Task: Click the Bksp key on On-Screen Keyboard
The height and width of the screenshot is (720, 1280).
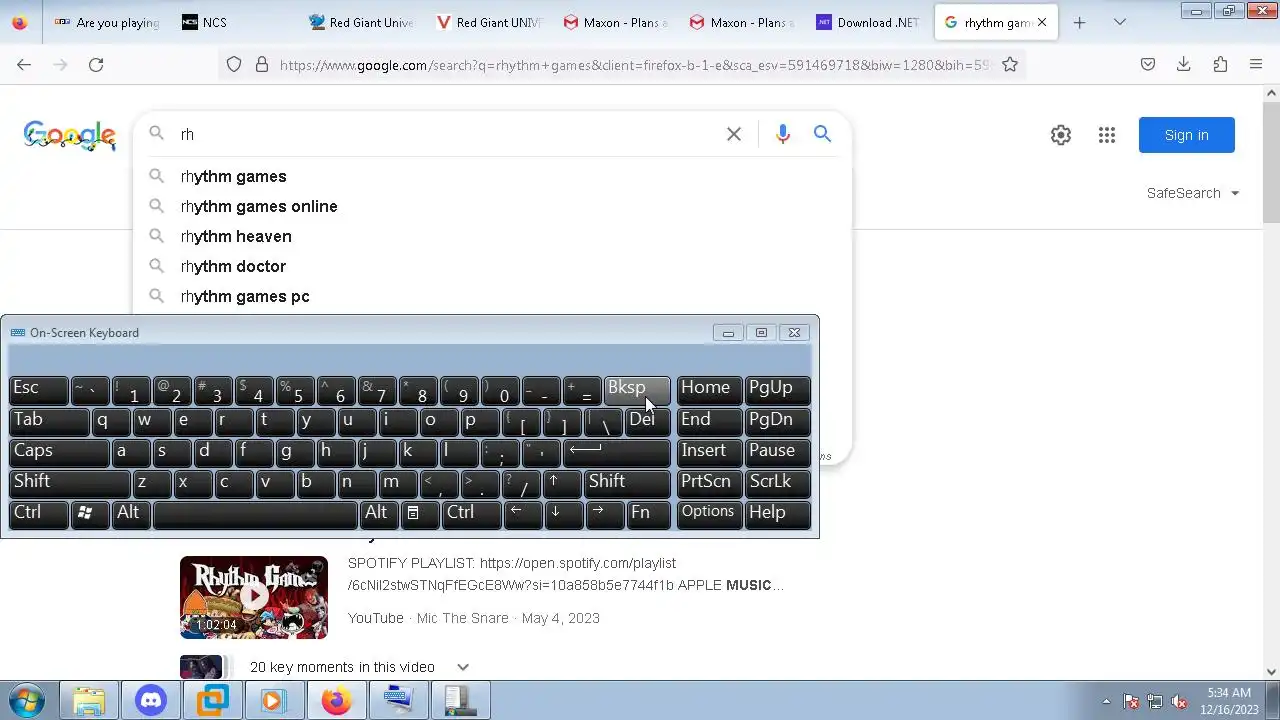Action: coord(637,390)
